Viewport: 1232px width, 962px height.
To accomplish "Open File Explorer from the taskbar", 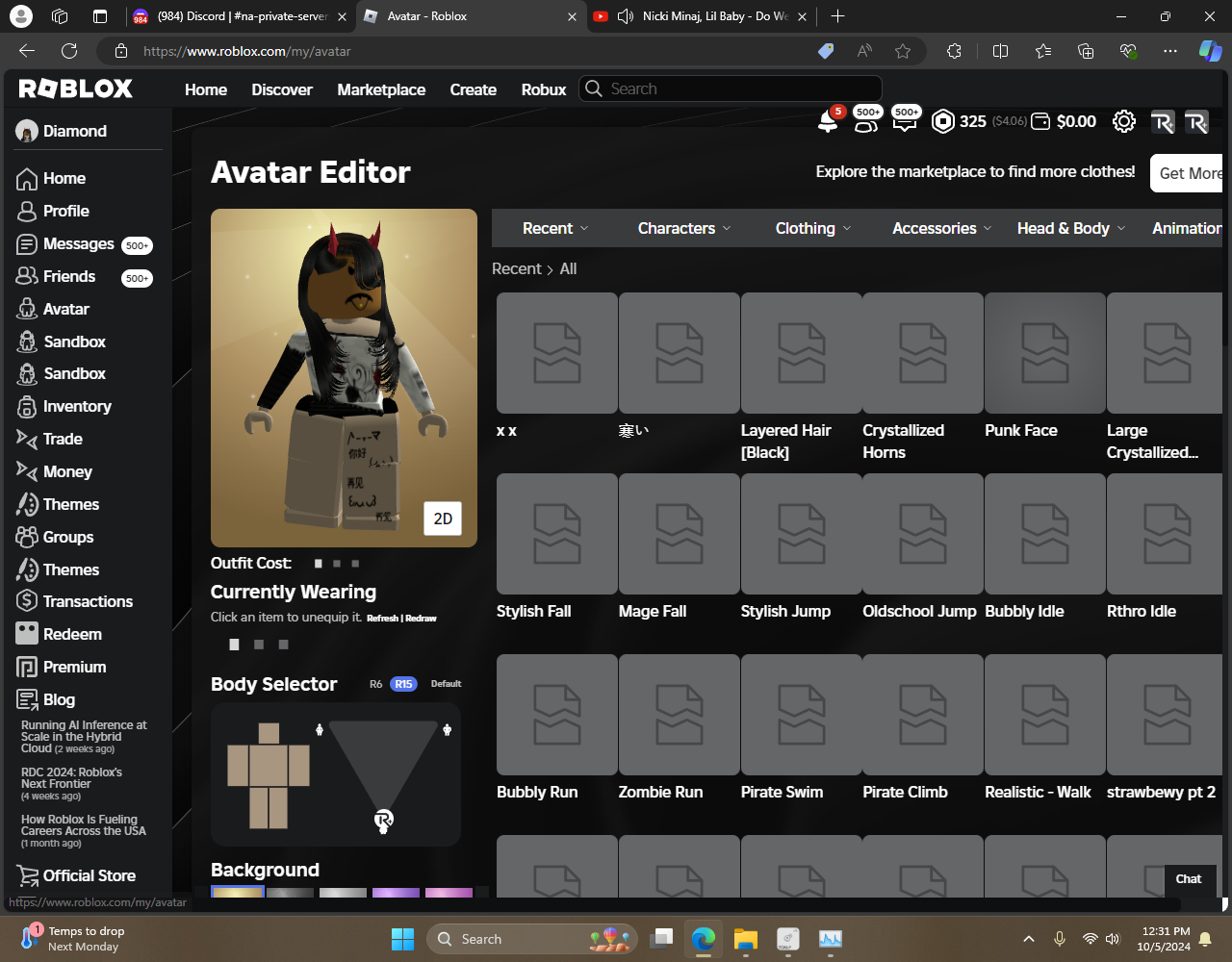I will click(746, 939).
